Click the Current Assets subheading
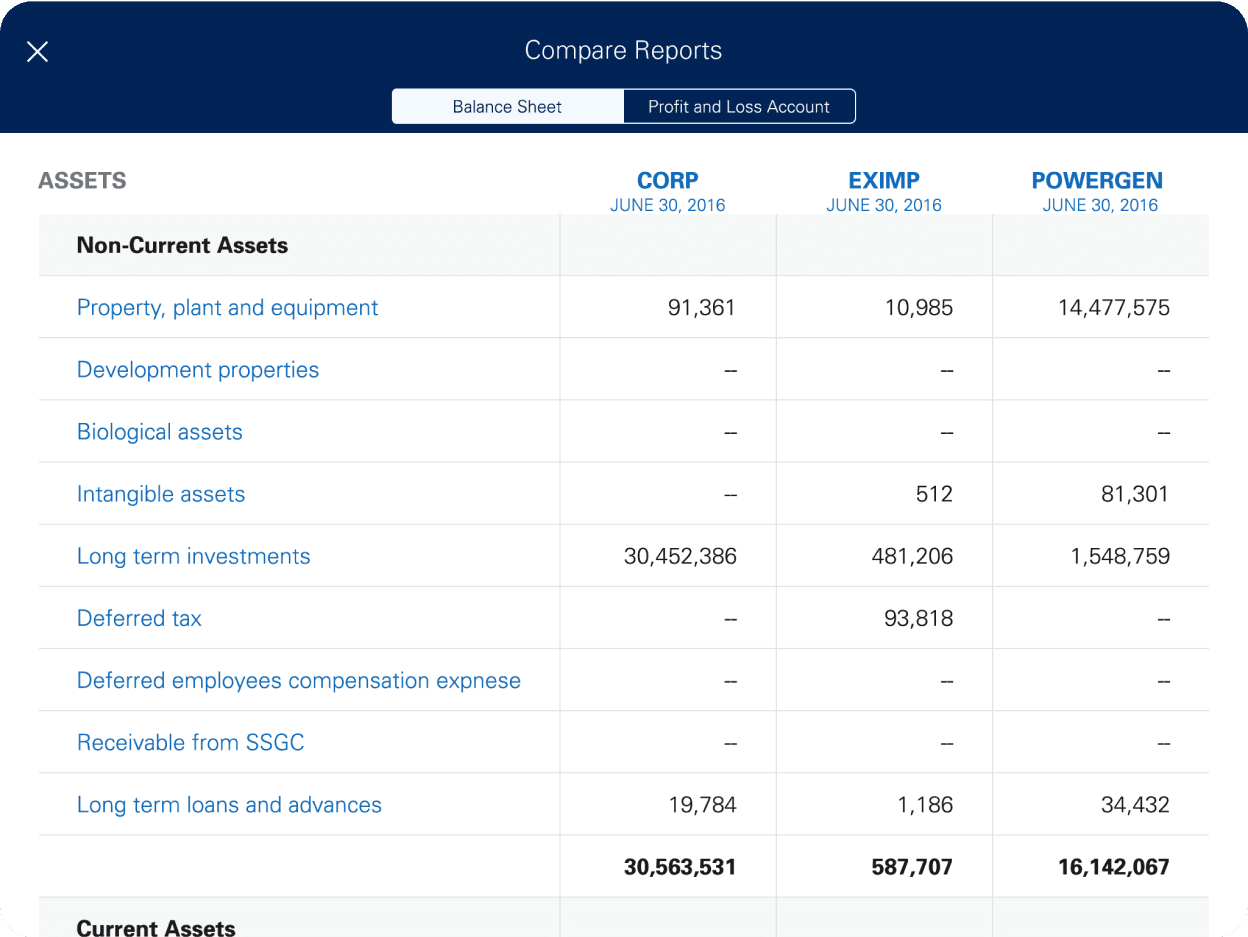This screenshot has height=937, width=1248. point(156,928)
